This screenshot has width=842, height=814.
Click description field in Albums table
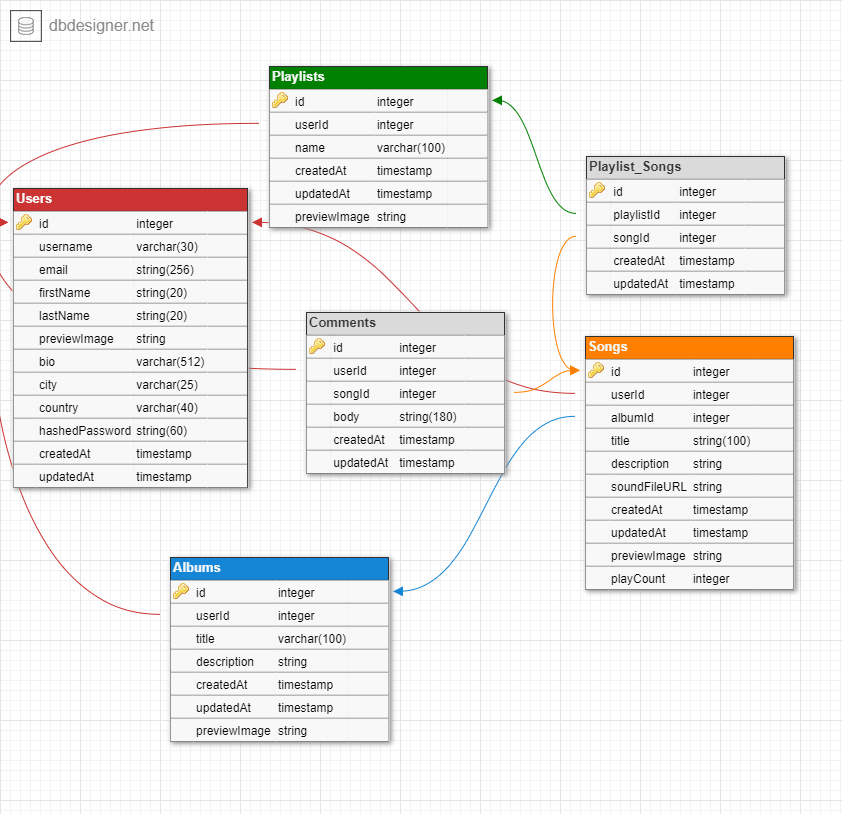(225, 663)
